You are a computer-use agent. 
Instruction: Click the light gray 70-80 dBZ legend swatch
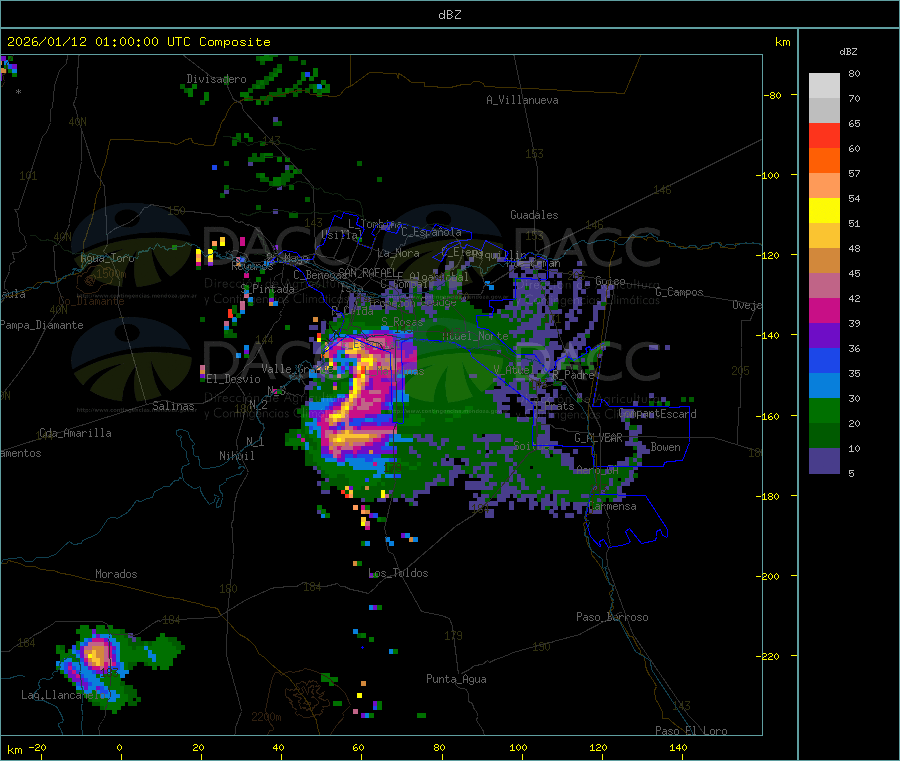(824, 86)
